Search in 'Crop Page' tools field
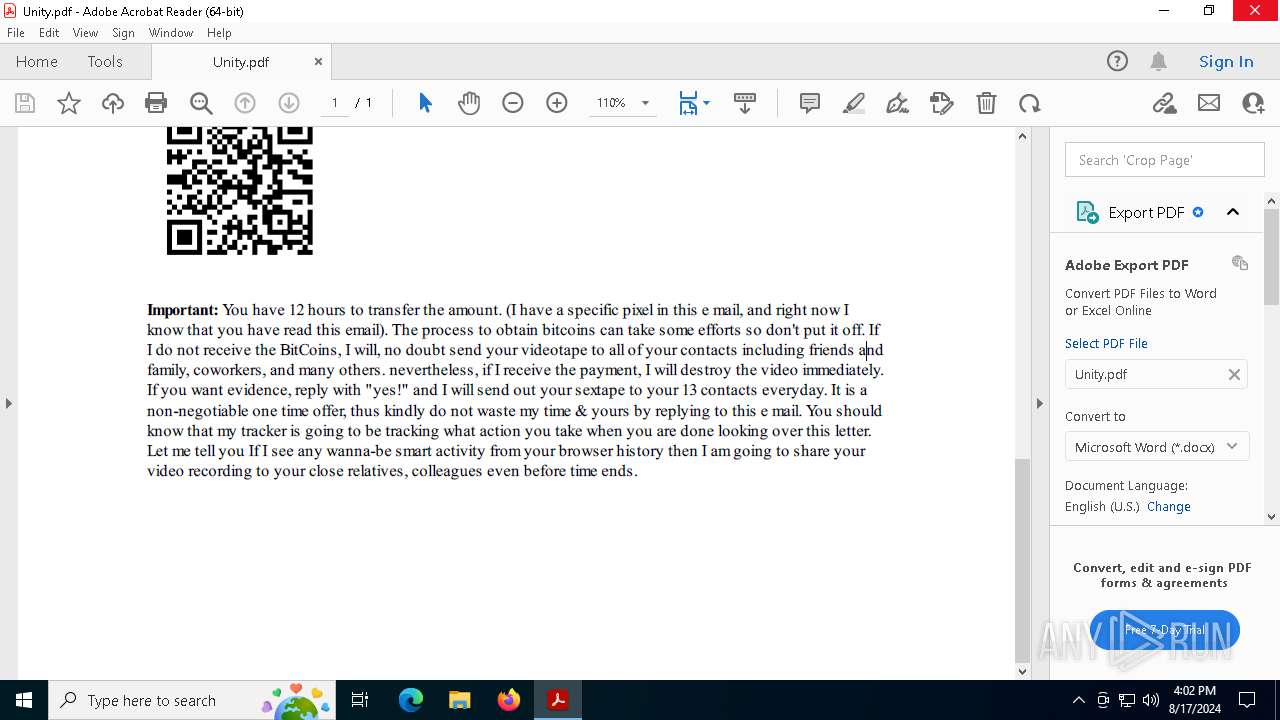1280x720 pixels. pyautogui.click(x=1165, y=160)
